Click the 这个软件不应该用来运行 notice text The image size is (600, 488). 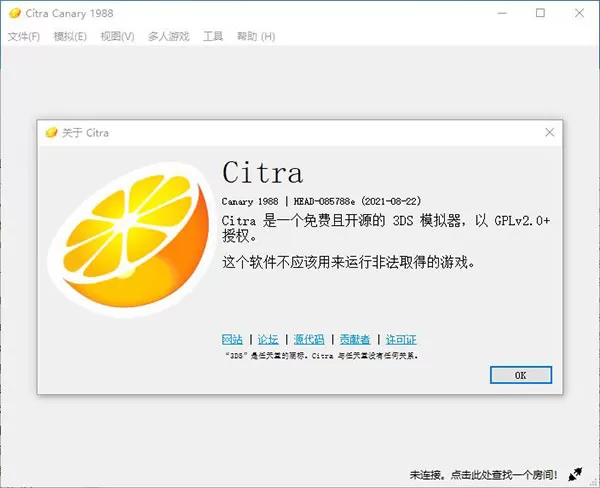click(349, 263)
